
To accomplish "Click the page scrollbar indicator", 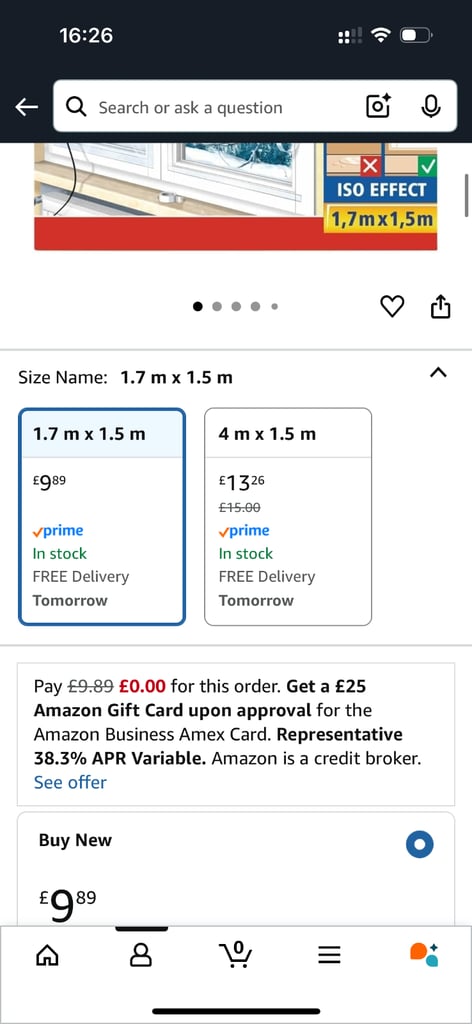I will [466, 195].
